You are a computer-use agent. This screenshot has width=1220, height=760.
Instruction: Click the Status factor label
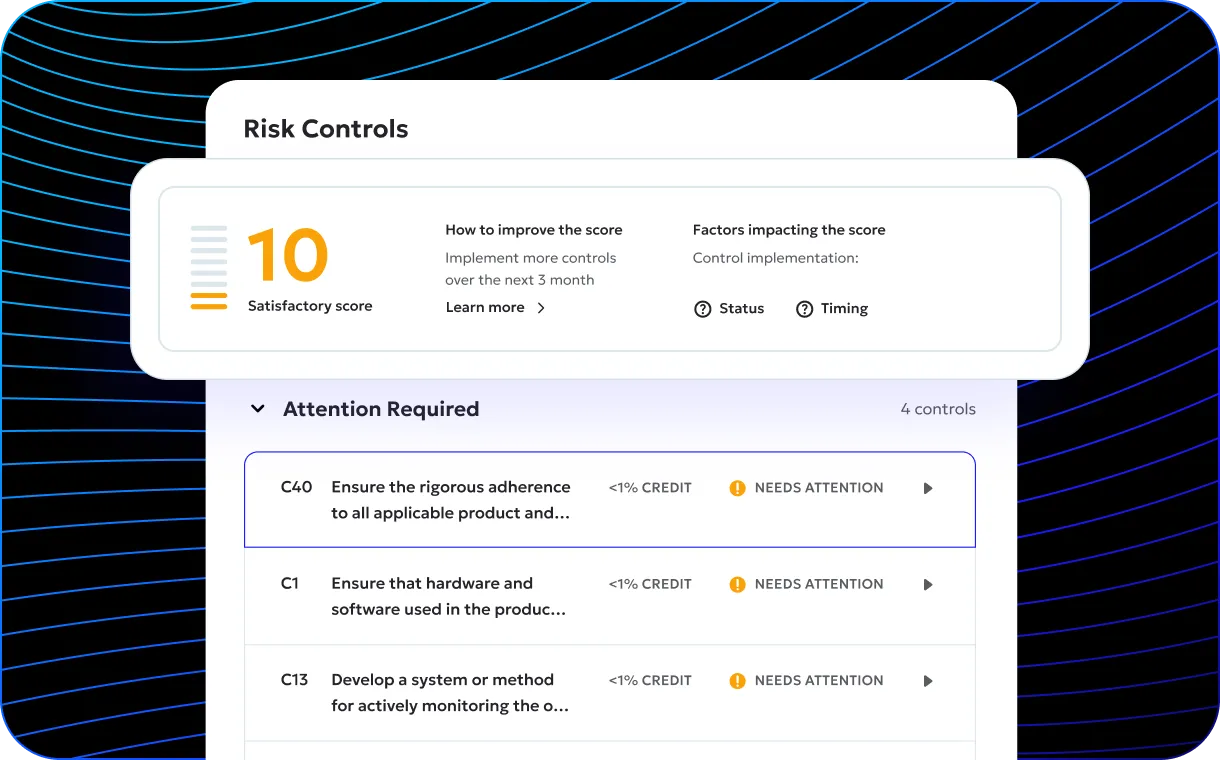coord(742,309)
